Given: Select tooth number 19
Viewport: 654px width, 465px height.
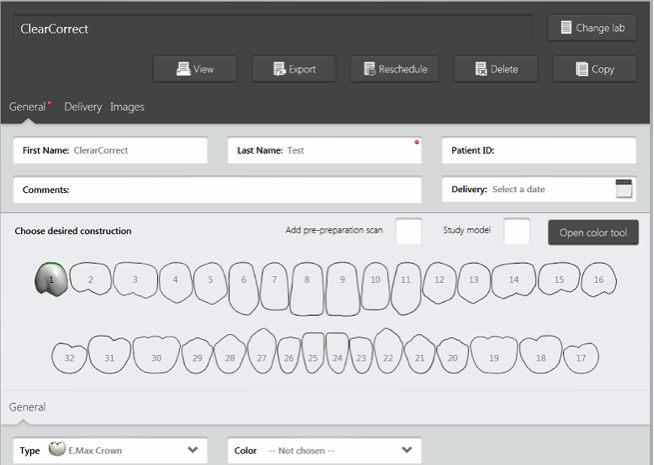Looking at the screenshot, I should click(494, 354).
